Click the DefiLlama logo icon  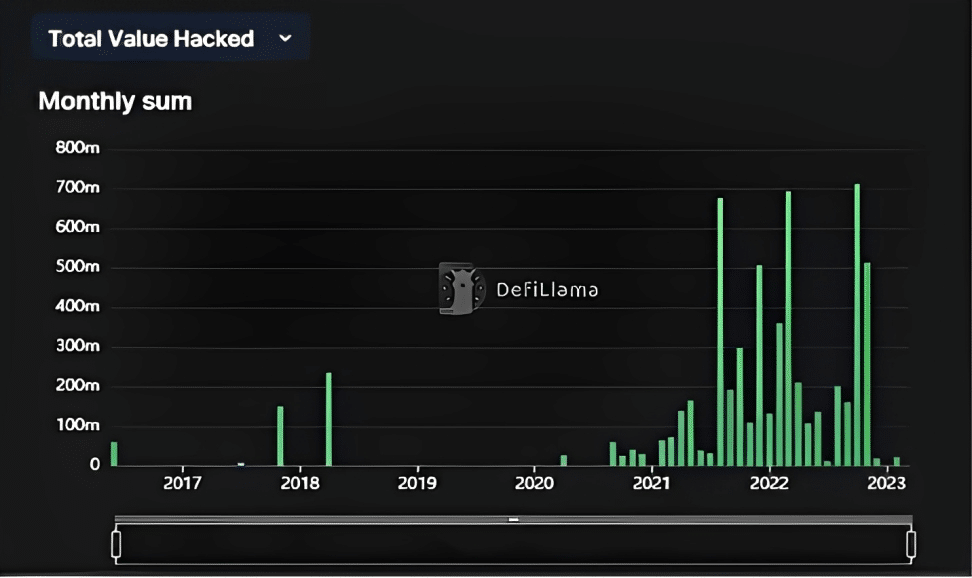pyautogui.click(x=461, y=288)
